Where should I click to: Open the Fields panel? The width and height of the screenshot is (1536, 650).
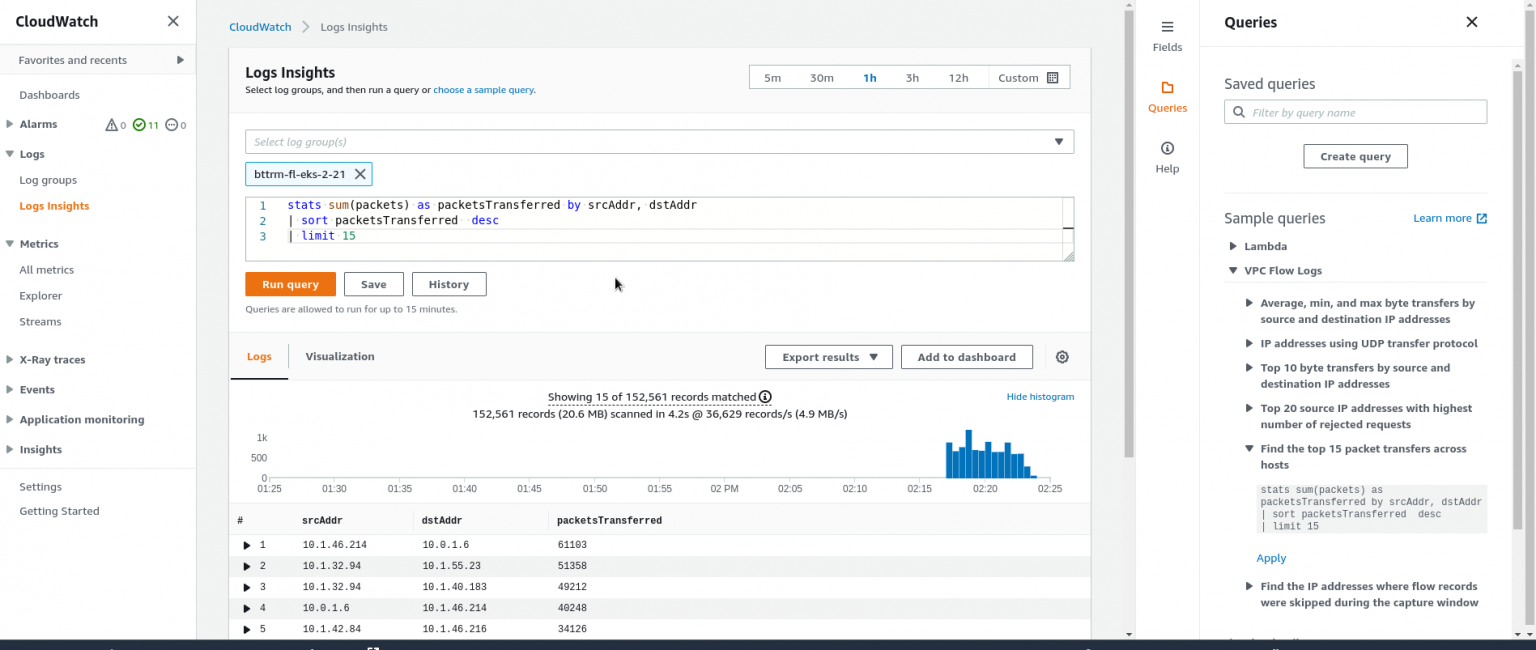tap(1167, 37)
